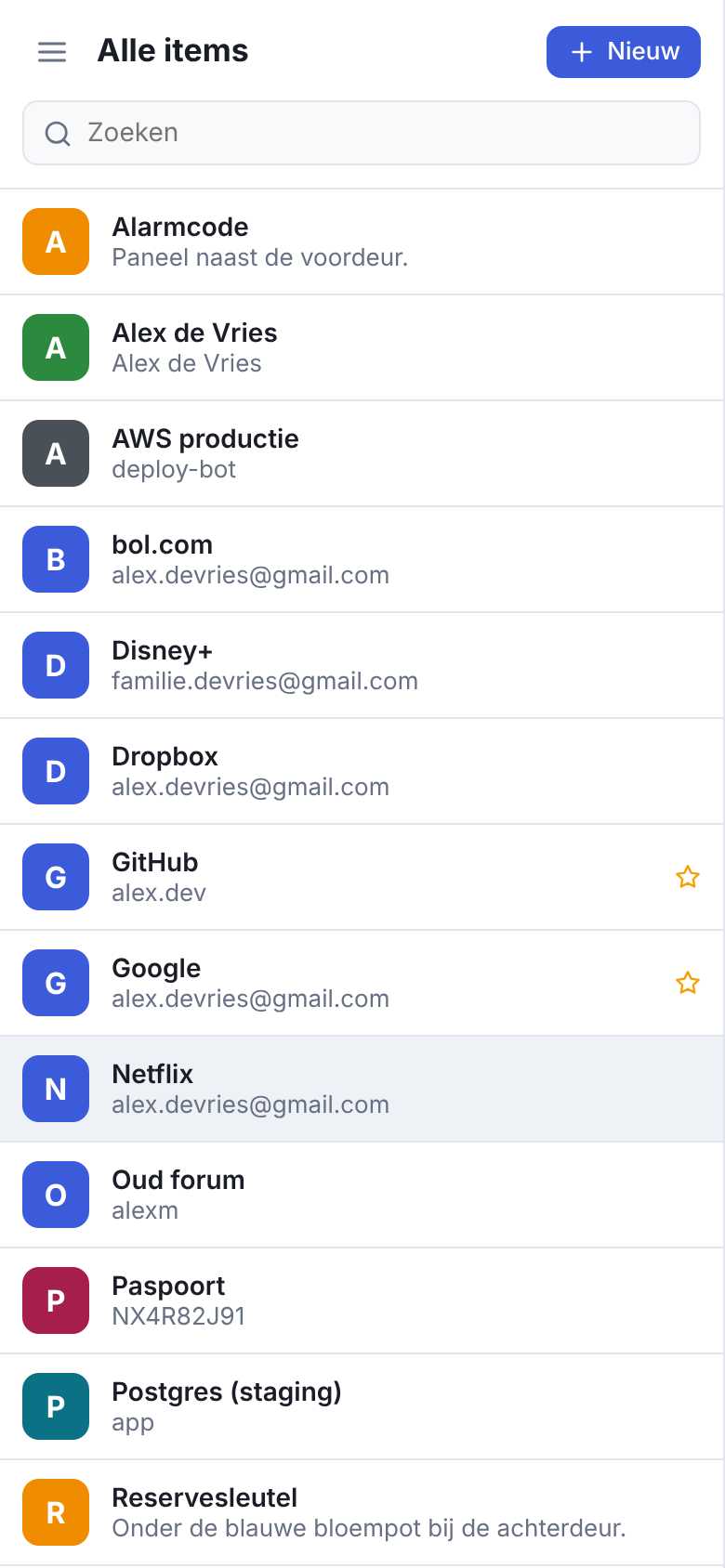Create a new item with Nieuw button
The height and width of the screenshot is (1568, 725).
click(x=624, y=52)
